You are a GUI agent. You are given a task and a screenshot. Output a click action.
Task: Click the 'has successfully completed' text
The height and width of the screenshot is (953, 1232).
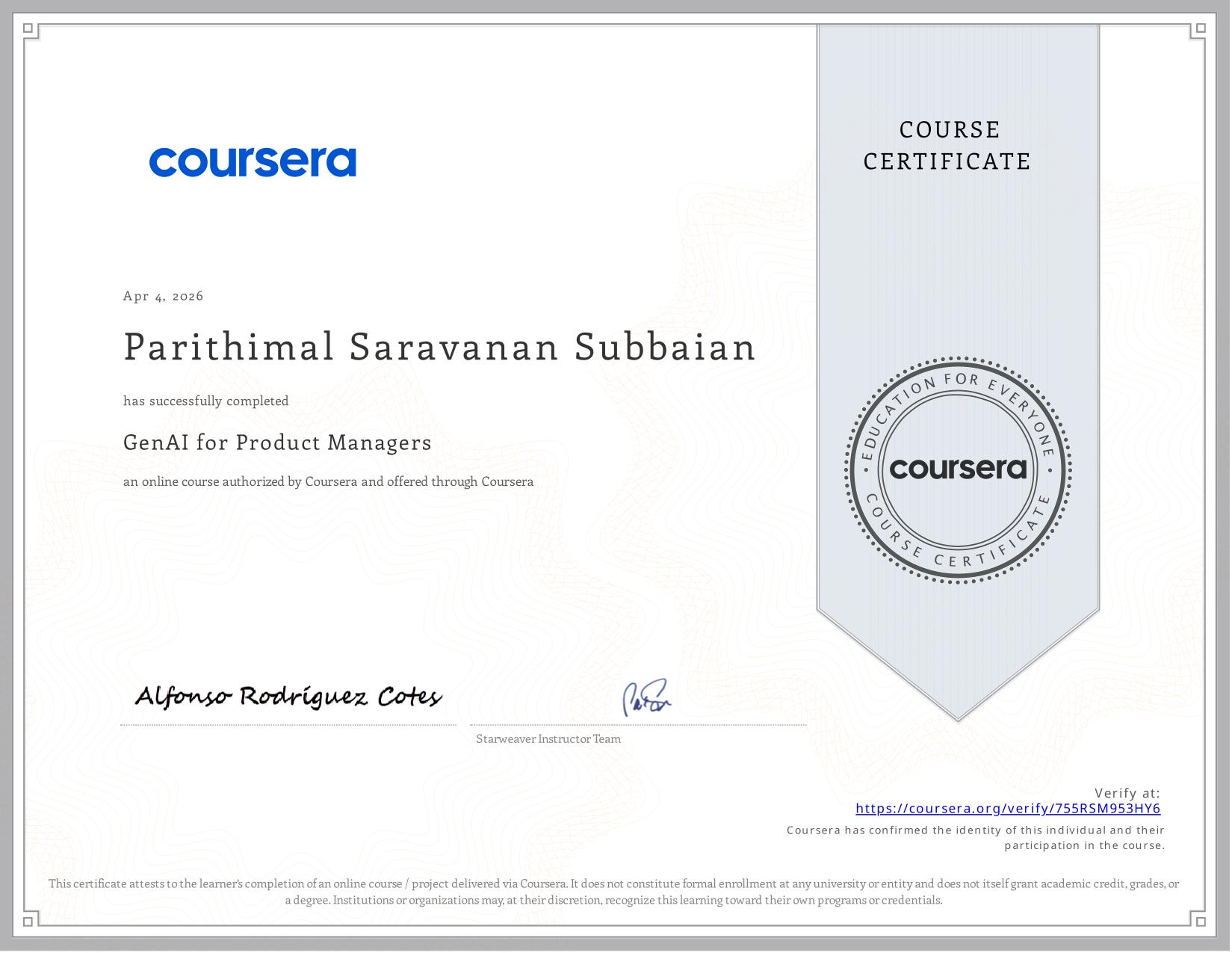205,401
